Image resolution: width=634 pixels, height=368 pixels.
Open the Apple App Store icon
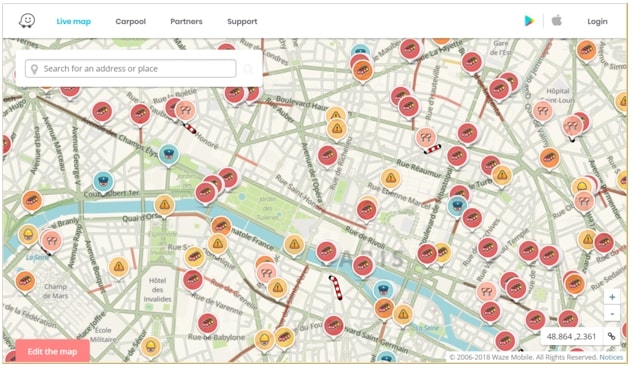coord(557,20)
